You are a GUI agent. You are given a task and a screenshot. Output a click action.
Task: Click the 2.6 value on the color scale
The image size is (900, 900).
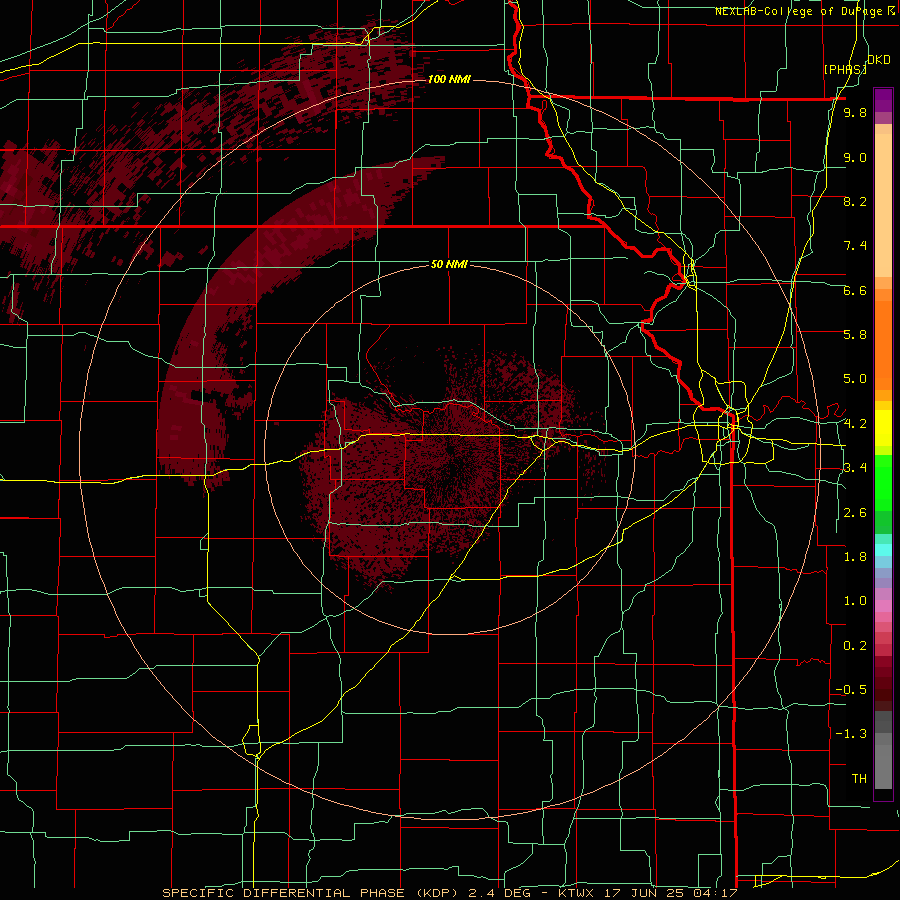[855, 513]
